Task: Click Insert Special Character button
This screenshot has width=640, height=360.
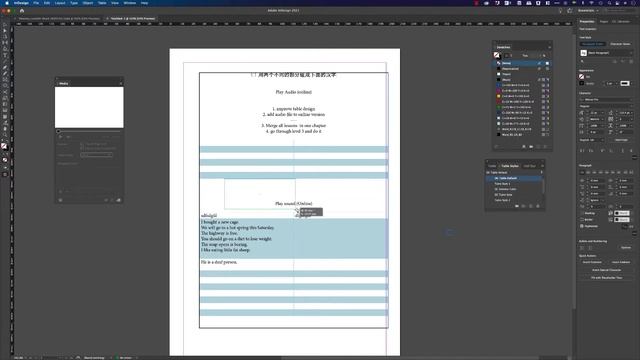Action: 607,270
